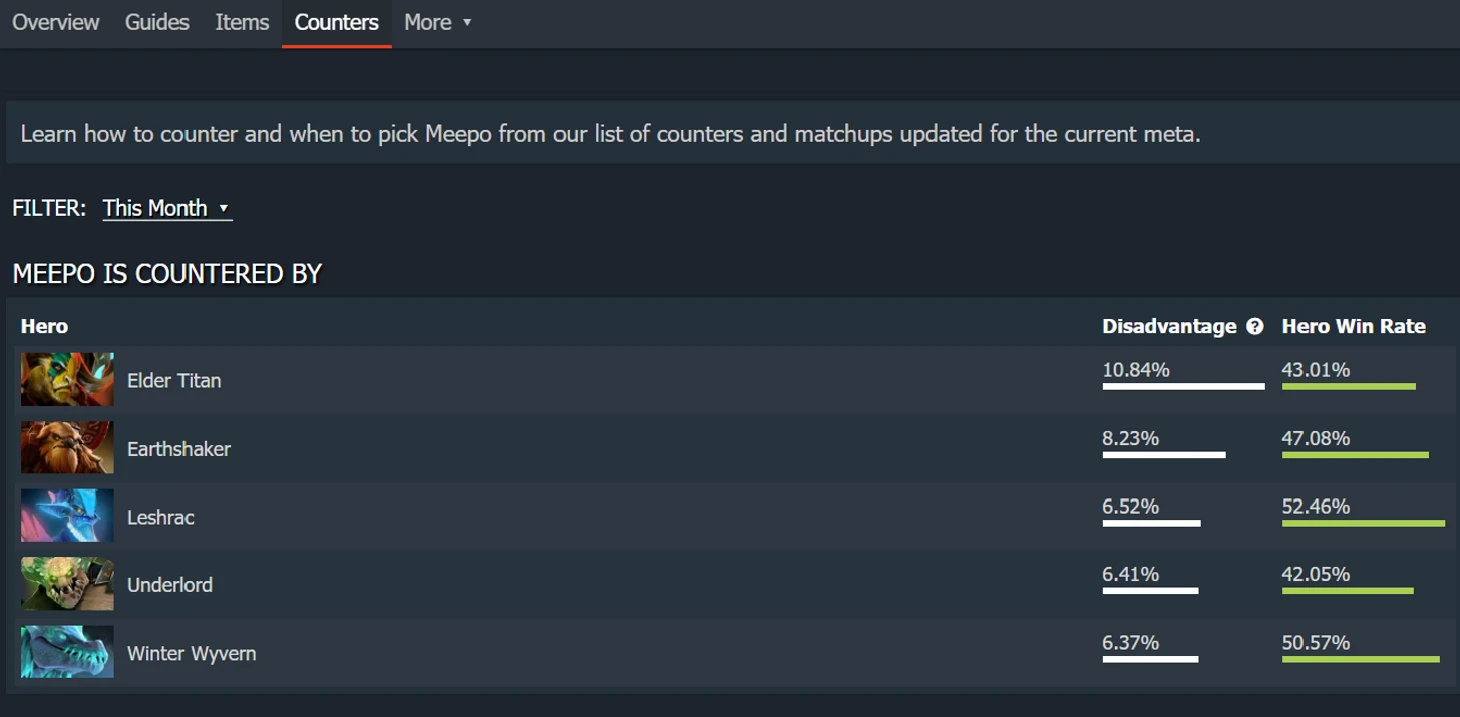The width and height of the screenshot is (1460, 717).
Task: Follow the Earthshaker name link
Action: [179, 449]
